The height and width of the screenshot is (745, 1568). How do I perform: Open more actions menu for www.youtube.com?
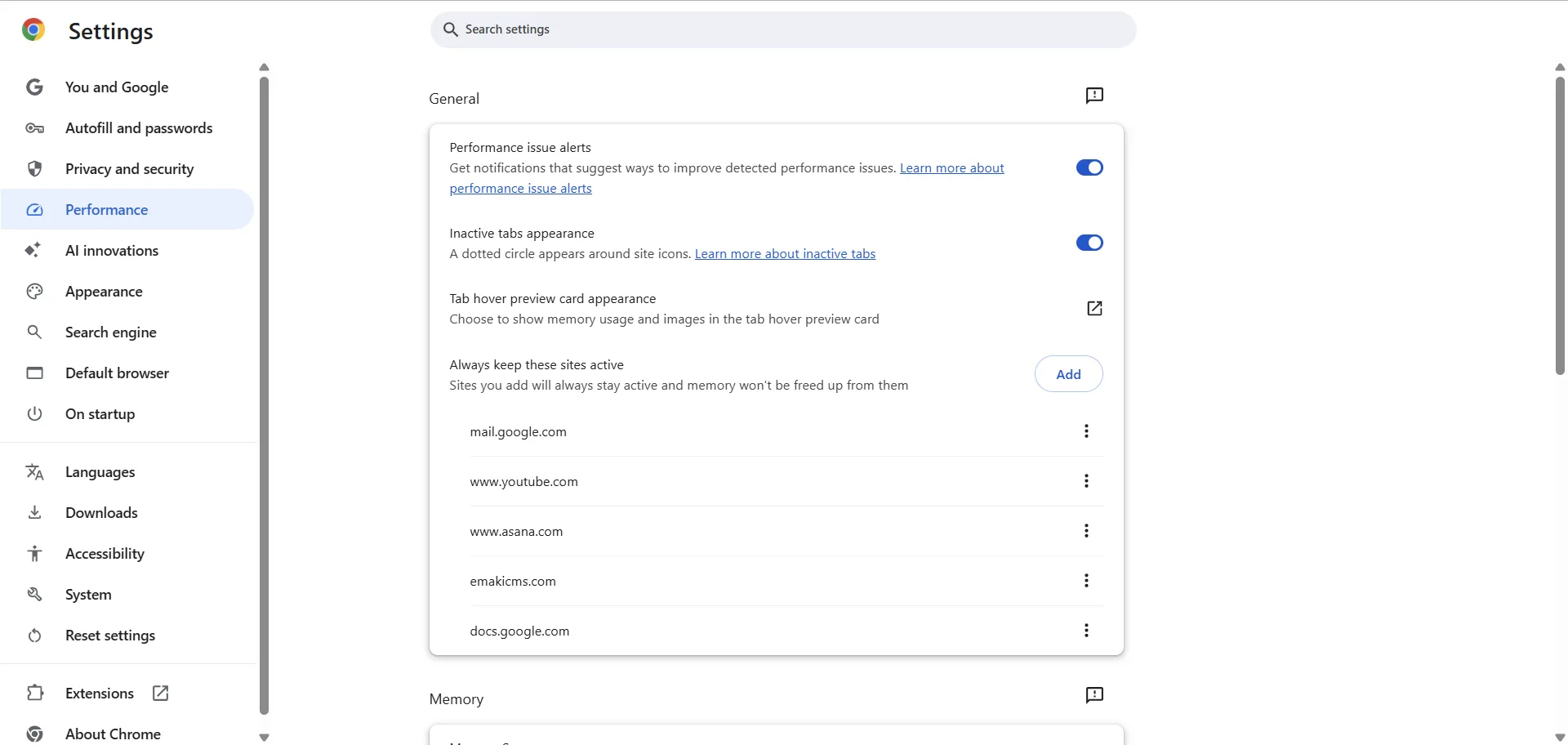coord(1086,481)
